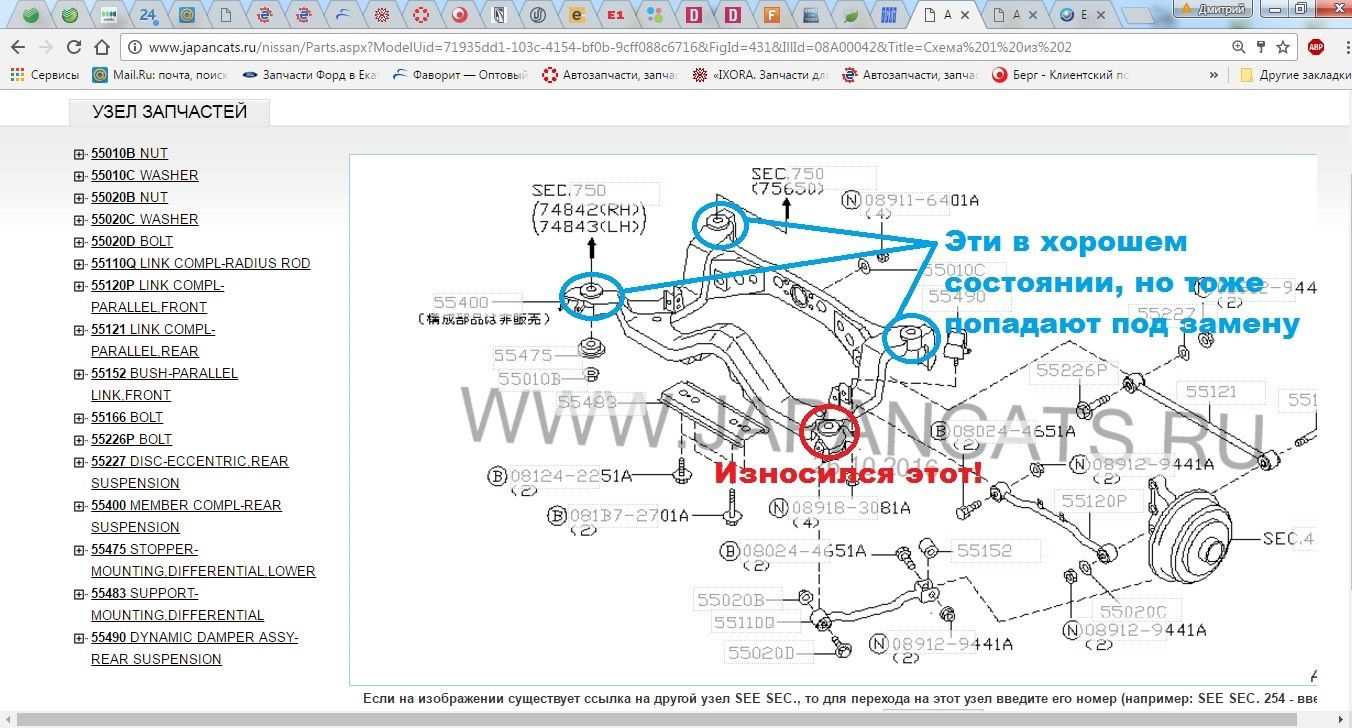Image resolution: width=1352 pixels, height=728 pixels.
Task: Expand the 55121 LINK COMPL-PARALLEL,REAR entry
Action: 79,330
